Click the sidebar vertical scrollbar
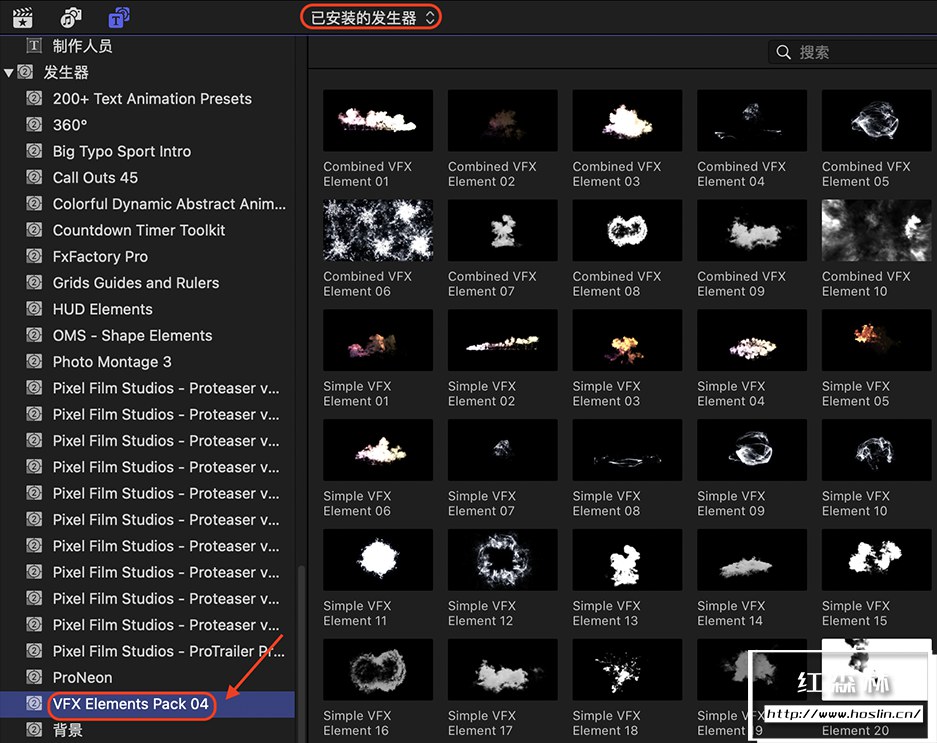 click(301, 654)
